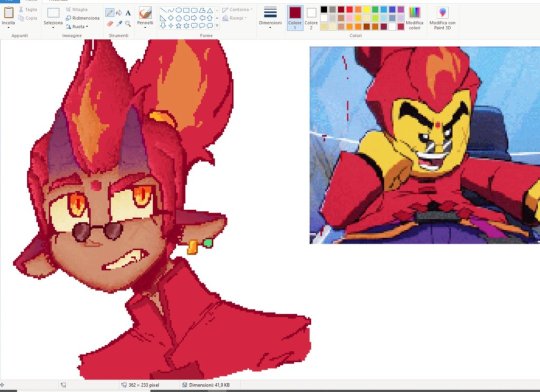Click the LEGO reference image on canvas
This screenshot has height=392, width=540.
click(425, 145)
